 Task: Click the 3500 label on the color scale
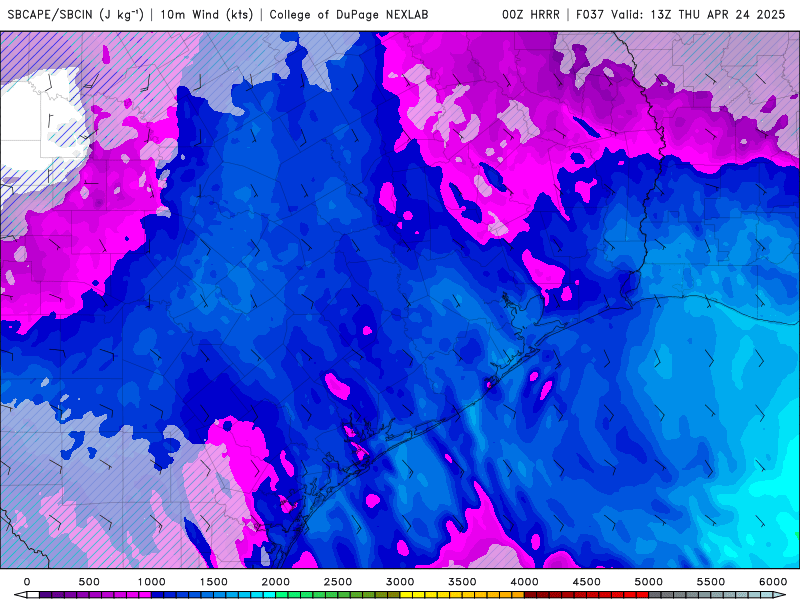tap(462, 582)
